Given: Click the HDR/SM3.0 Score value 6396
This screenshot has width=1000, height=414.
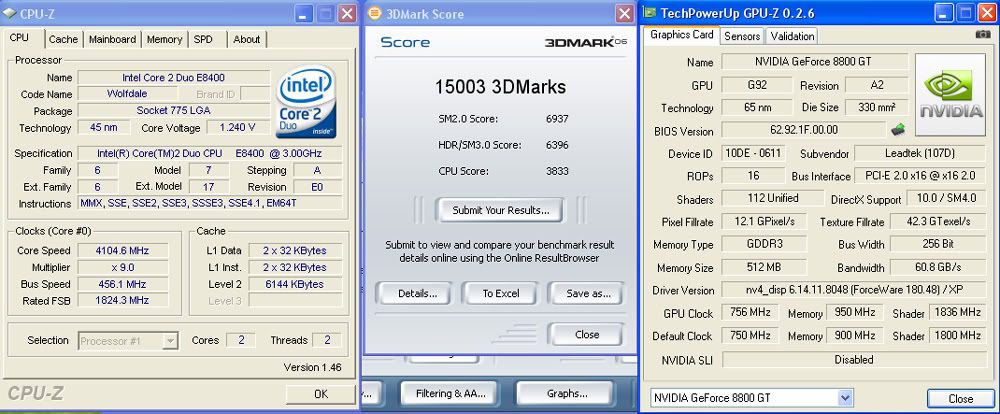Looking at the screenshot, I should pos(557,145).
